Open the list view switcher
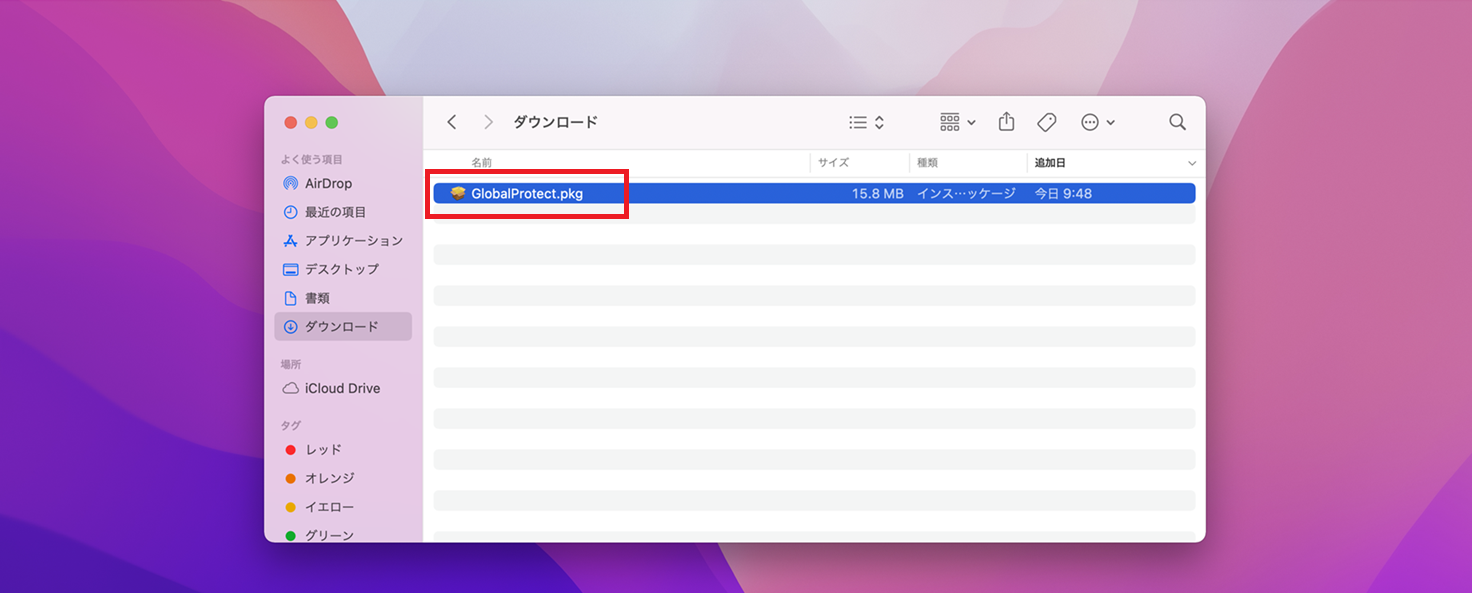Image resolution: width=1472 pixels, height=596 pixels. click(866, 122)
